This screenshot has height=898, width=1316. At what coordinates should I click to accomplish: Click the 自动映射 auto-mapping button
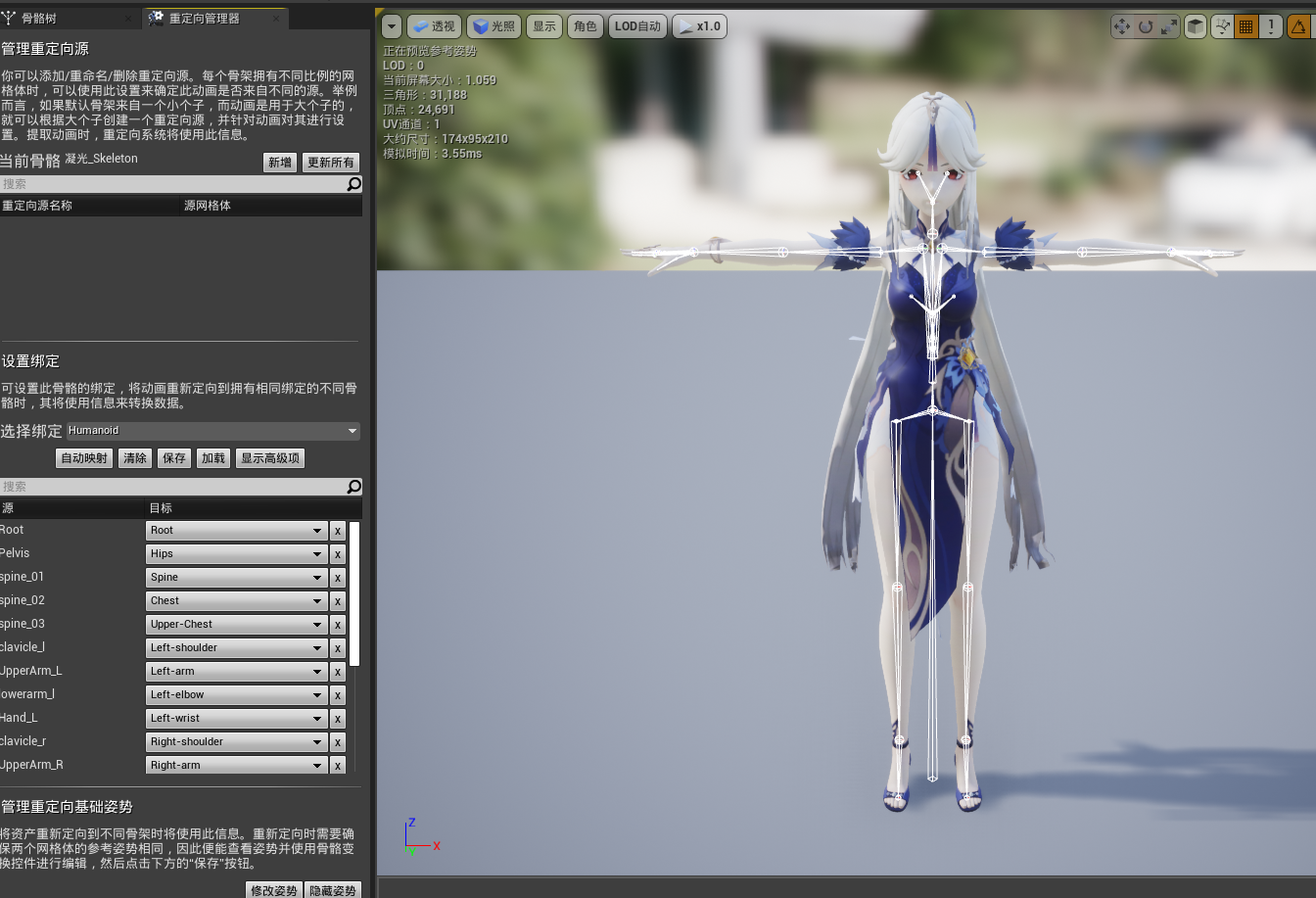(84, 458)
